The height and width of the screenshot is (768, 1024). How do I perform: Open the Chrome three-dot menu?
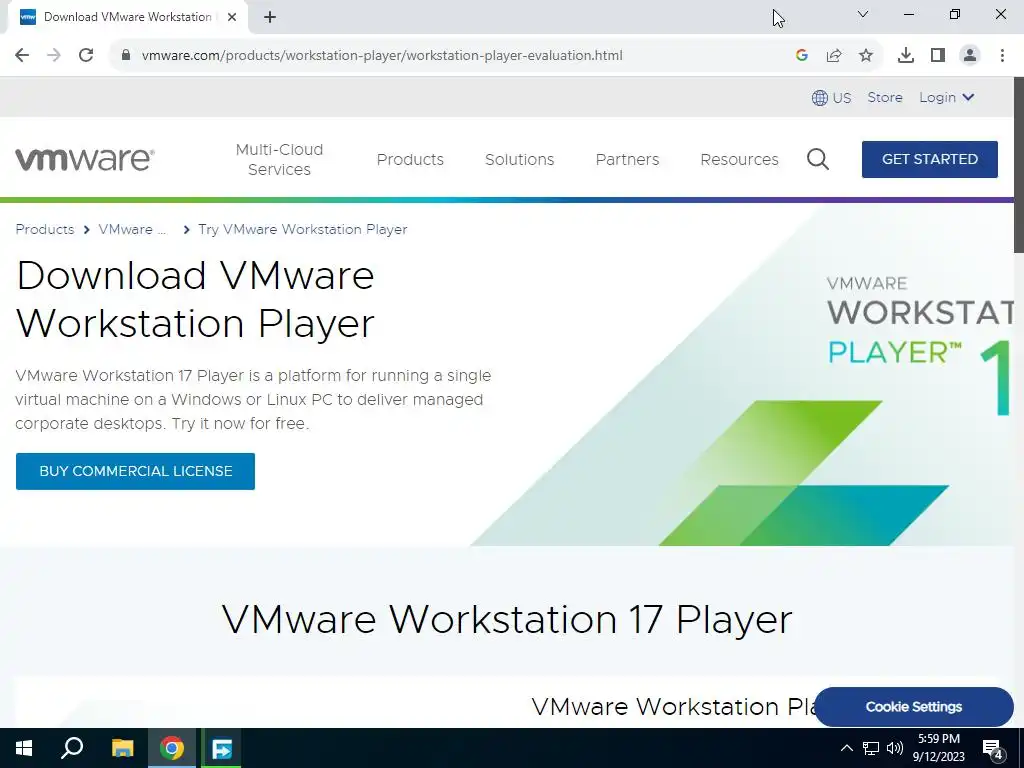[1002, 56]
